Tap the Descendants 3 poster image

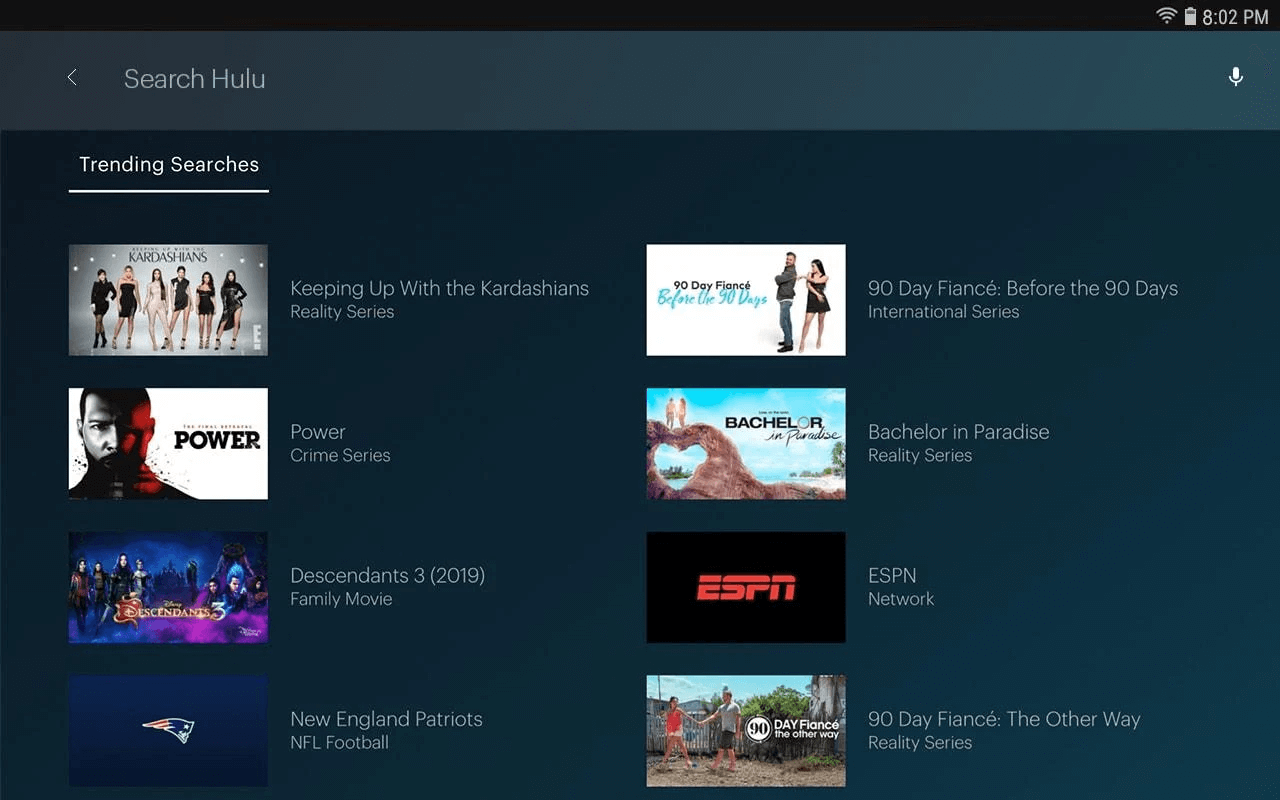(167, 587)
